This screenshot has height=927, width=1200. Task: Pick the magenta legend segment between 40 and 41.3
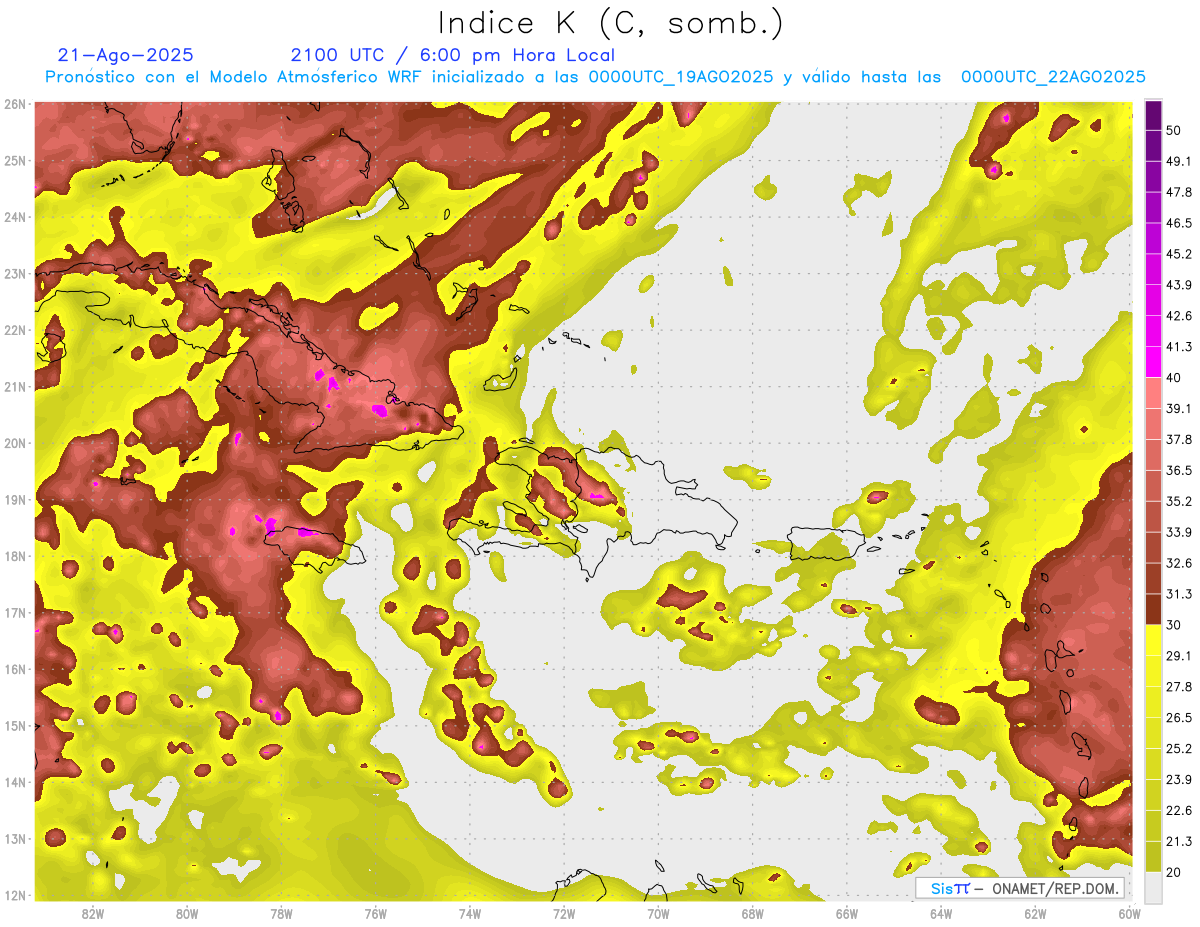coord(1153,361)
